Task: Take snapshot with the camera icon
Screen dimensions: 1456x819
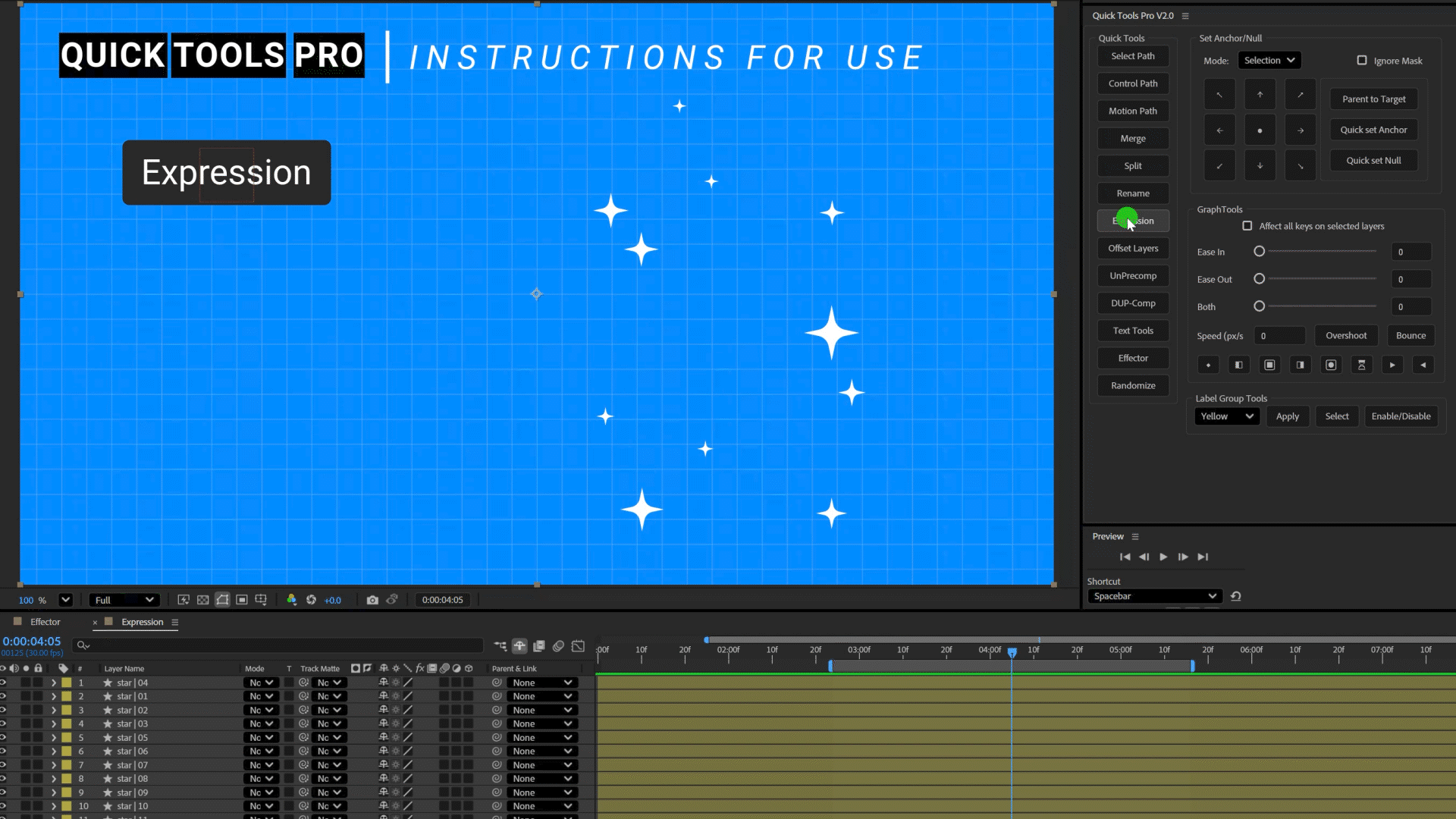Action: point(372,600)
